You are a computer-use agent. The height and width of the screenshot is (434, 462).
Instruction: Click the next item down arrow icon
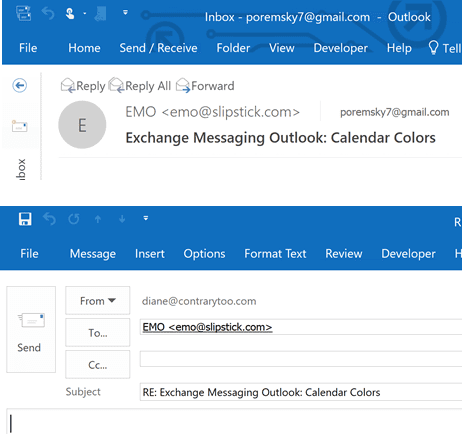pyautogui.click(x=122, y=219)
